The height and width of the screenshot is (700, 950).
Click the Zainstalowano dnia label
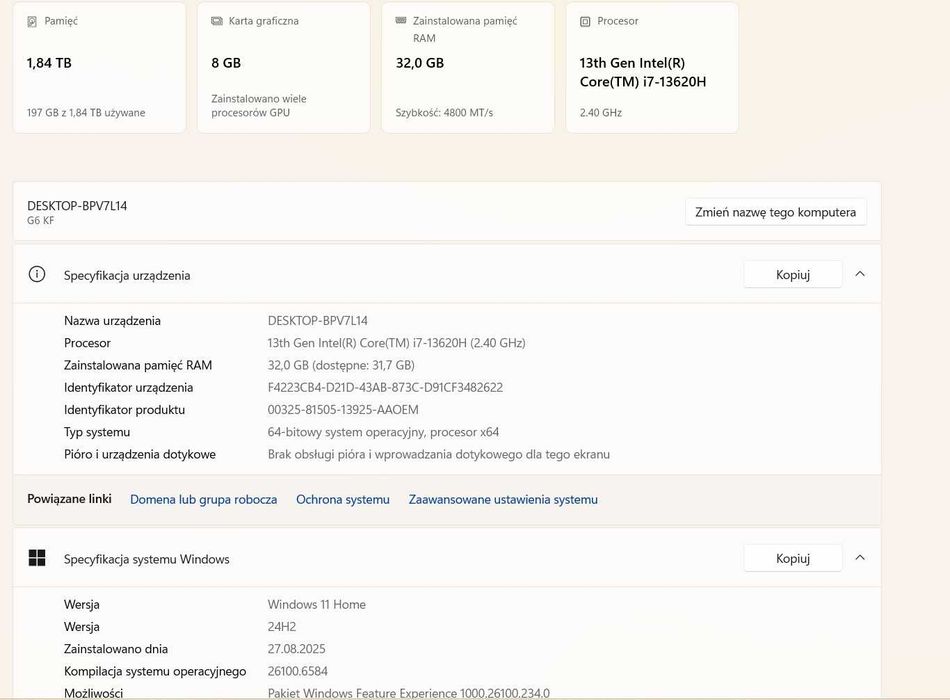[116, 649]
